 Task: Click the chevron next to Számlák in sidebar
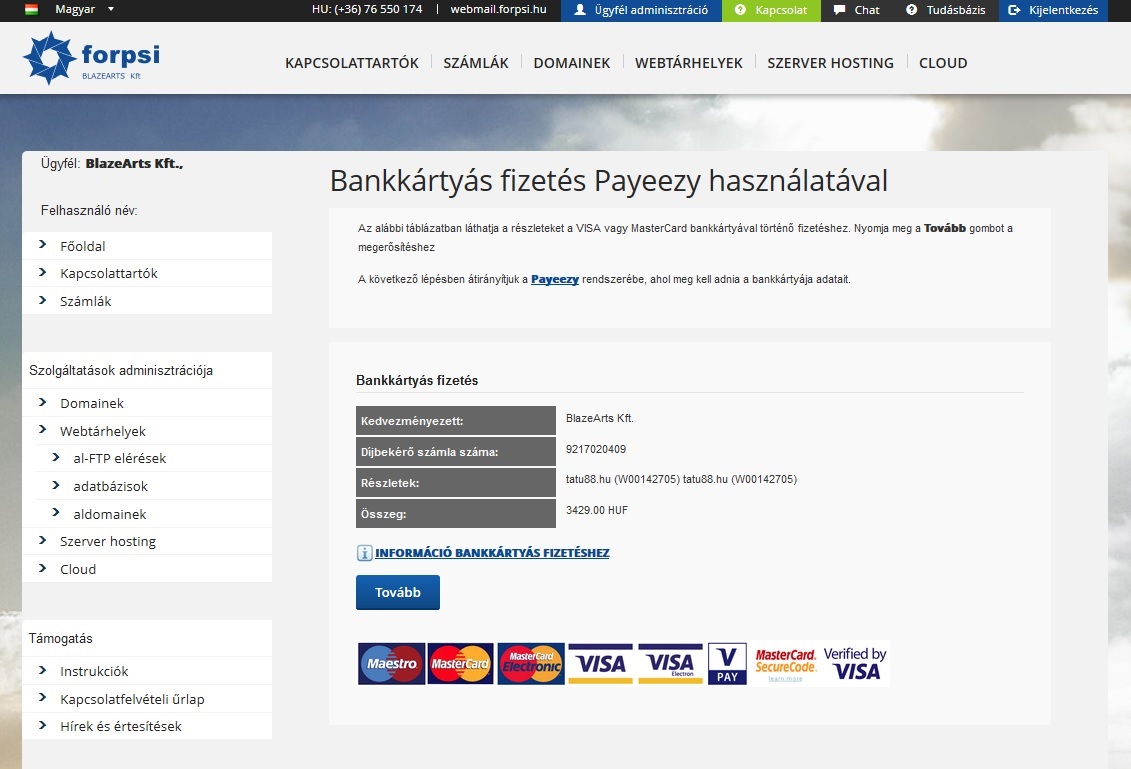[43, 301]
